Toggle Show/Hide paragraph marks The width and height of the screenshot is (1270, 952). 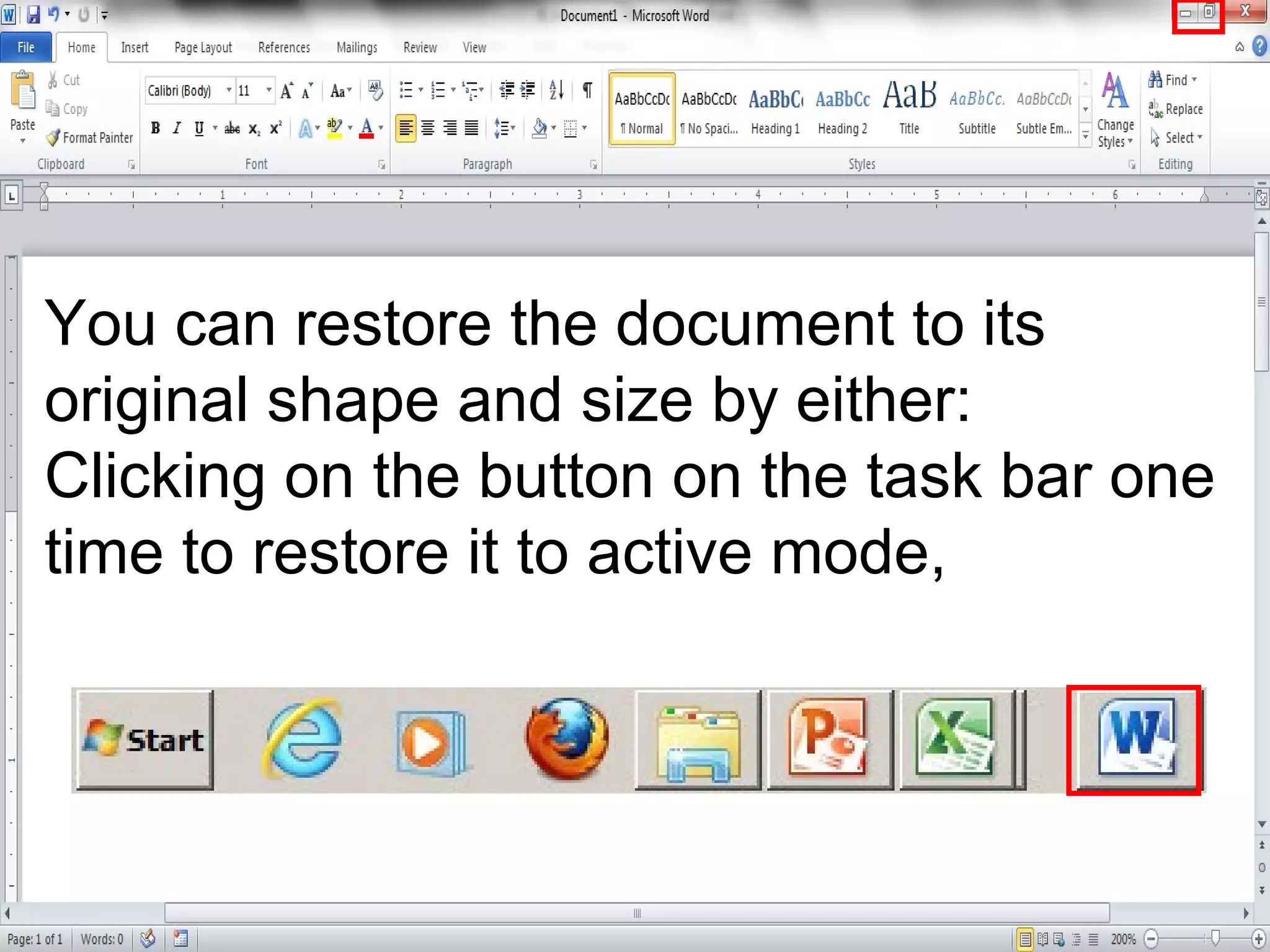pos(587,90)
